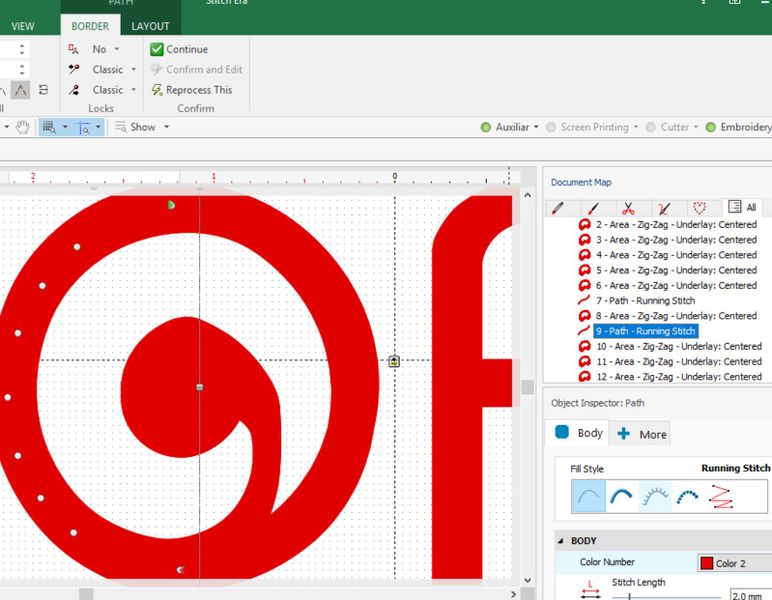This screenshot has width=772, height=600.
Task: Choose the blanket-stitch comb fill style
Action: (655, 496)
